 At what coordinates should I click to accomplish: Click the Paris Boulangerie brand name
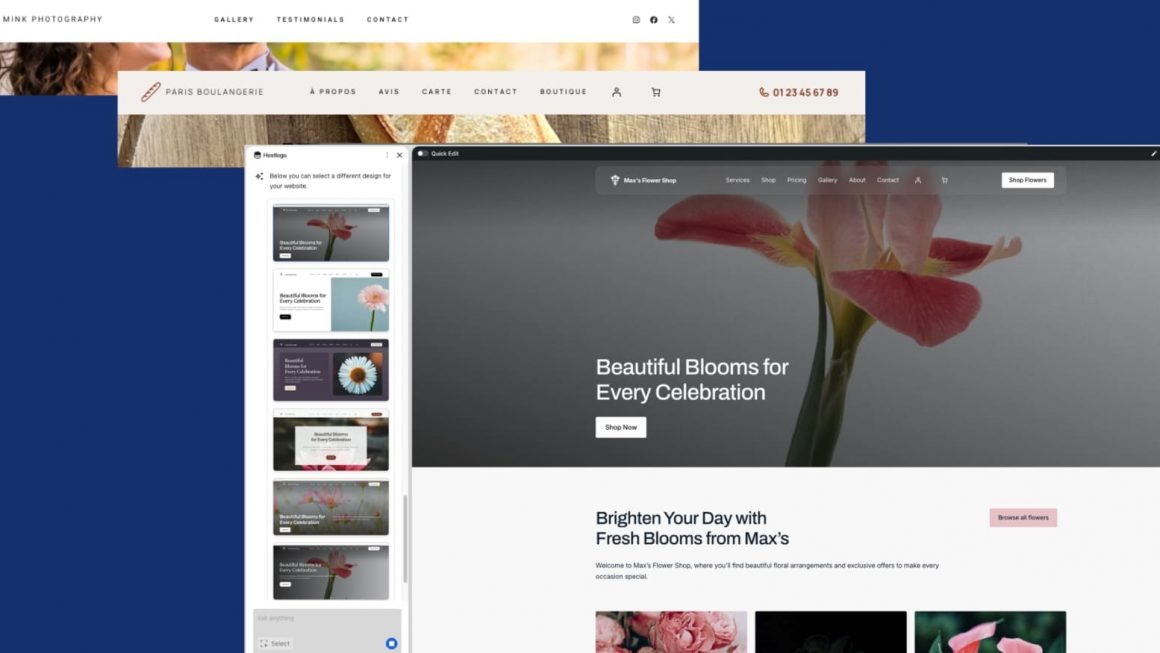(x=215, y=92)
